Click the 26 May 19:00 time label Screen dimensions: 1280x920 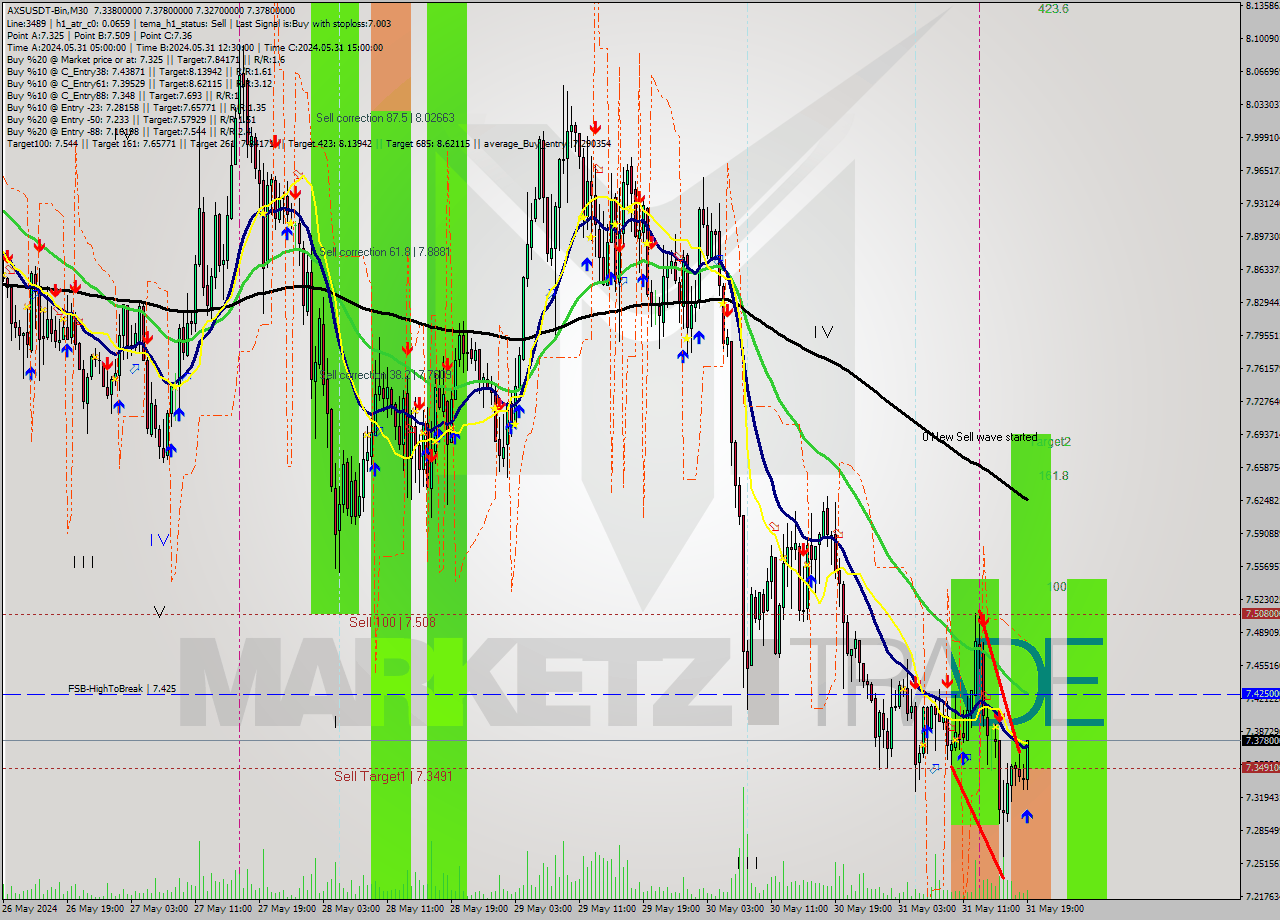[x=95, y=909]
